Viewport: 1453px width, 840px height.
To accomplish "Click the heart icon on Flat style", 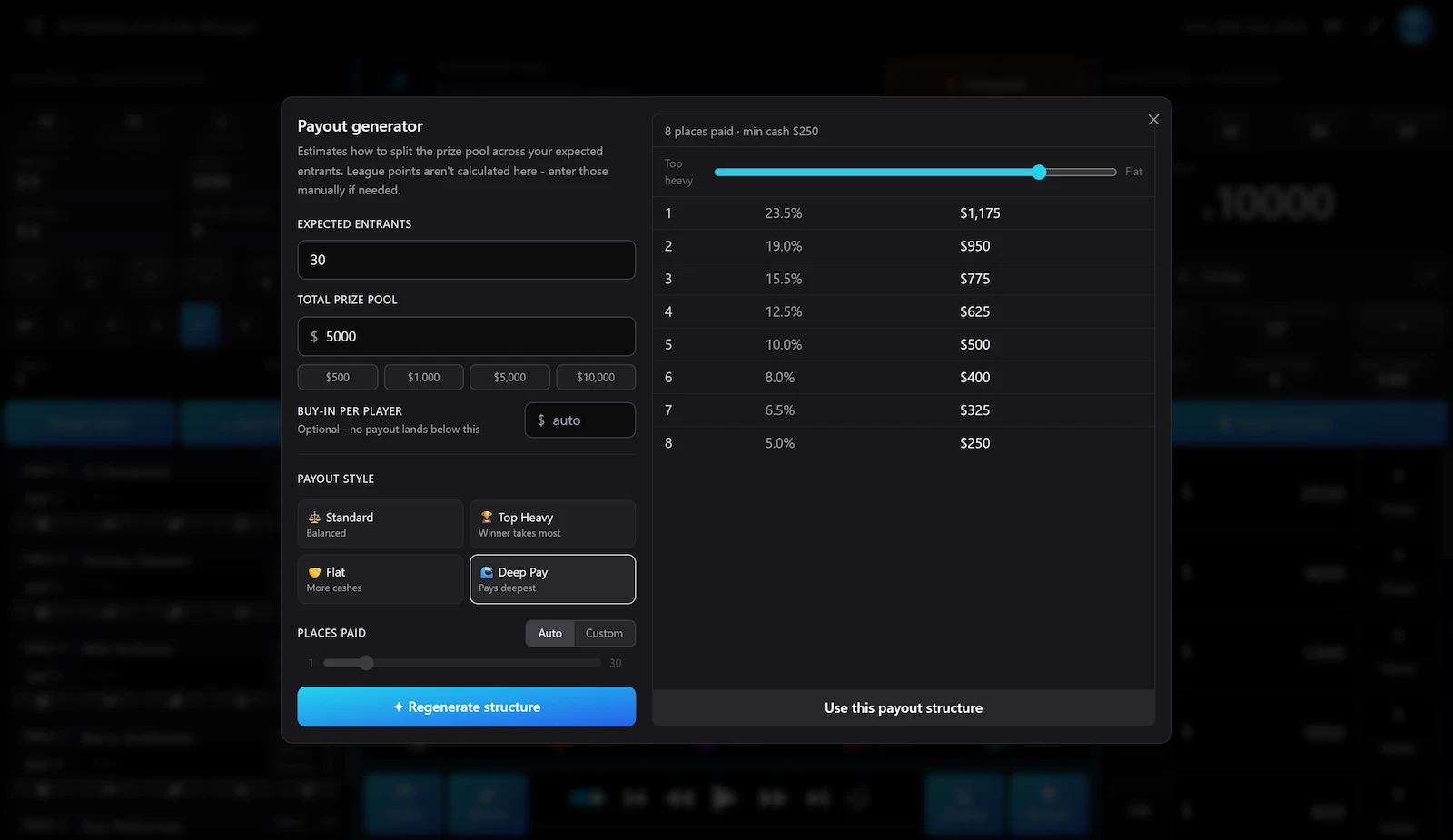I will pyautogui.click(x=314, y=572).
